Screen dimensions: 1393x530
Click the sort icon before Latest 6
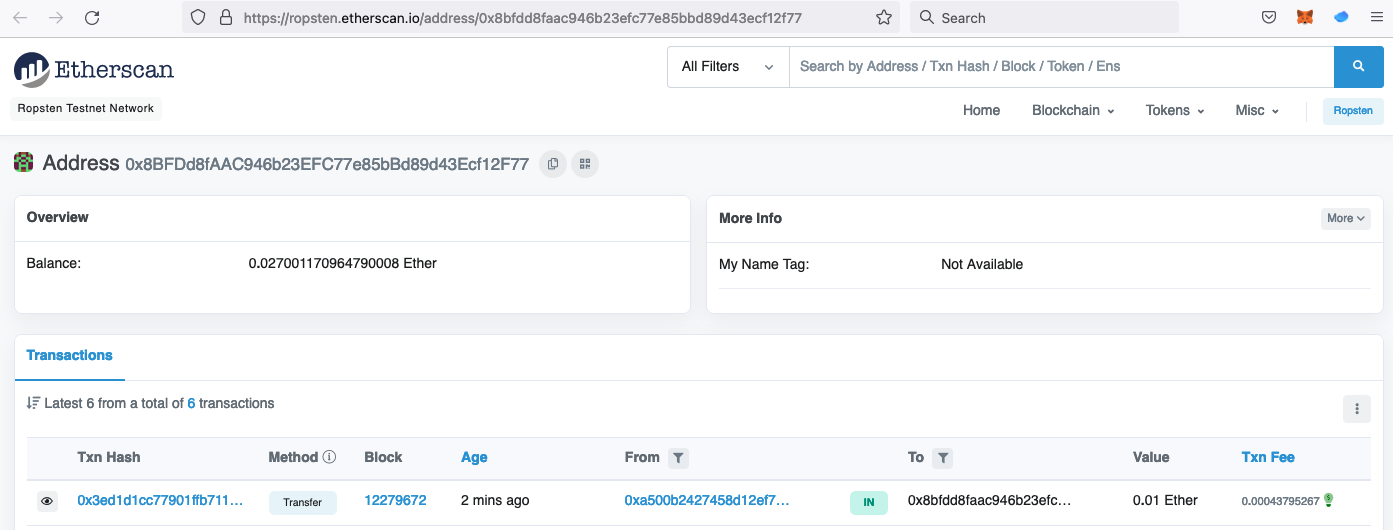[33, 404]
